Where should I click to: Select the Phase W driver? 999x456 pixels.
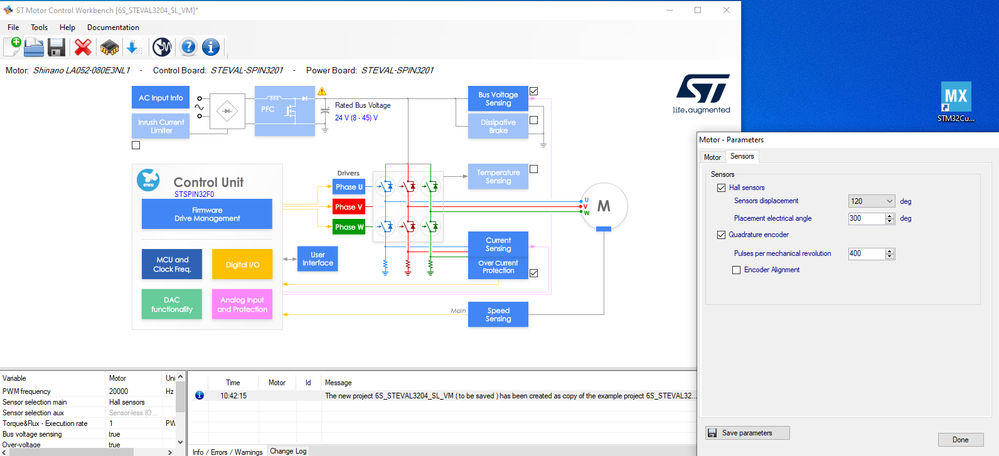349,227
